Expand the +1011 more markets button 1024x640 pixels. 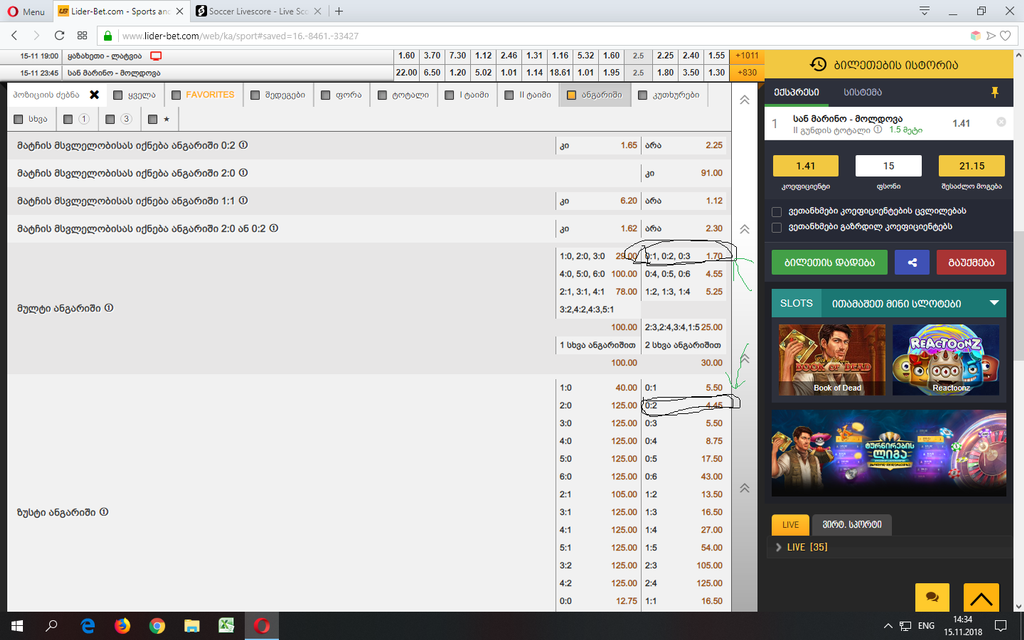click(x=746, y=56)
